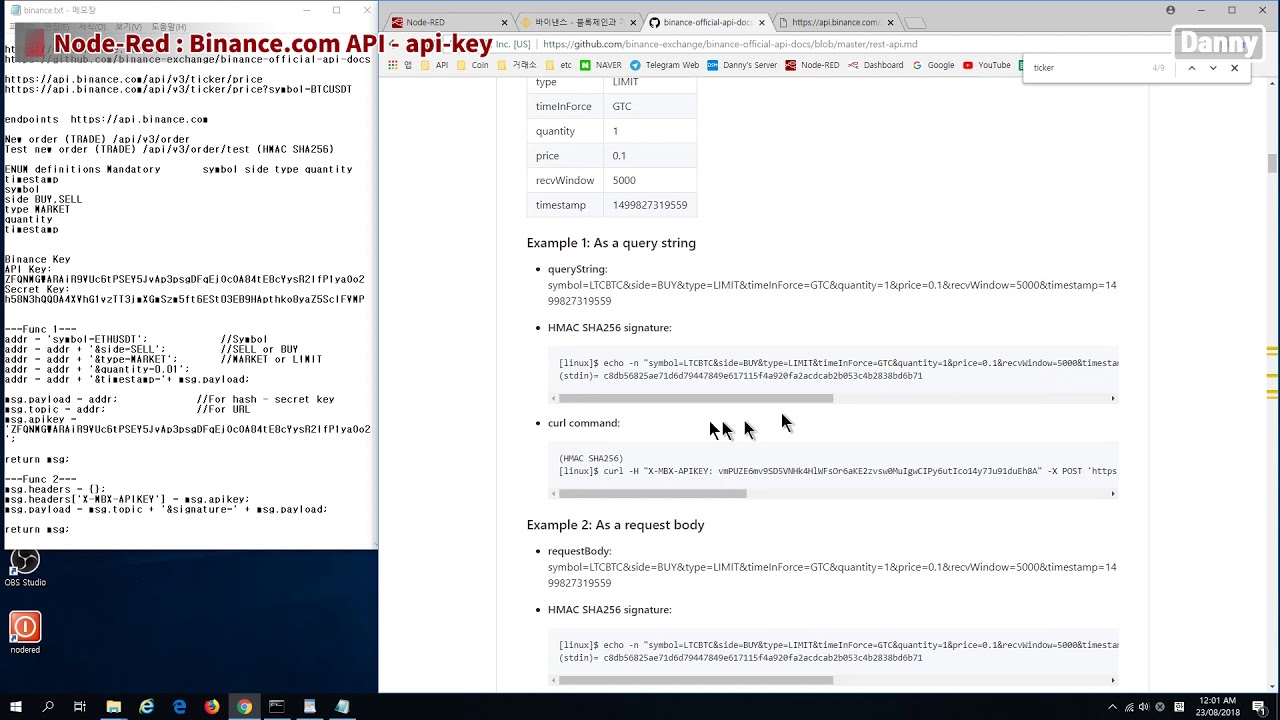The image size is (1280, 720).
Task: Click the network icon in system tray
Action: 1128,707
